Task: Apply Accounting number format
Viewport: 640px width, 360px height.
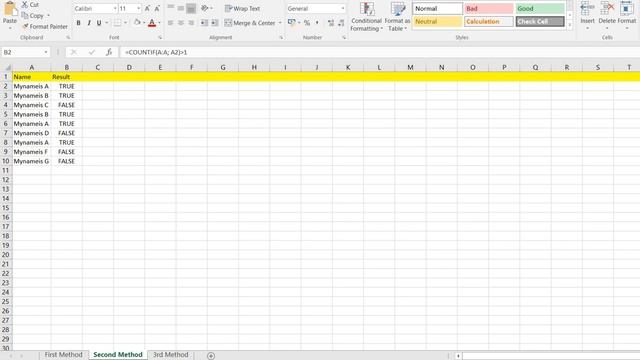Action: point(291,23)
